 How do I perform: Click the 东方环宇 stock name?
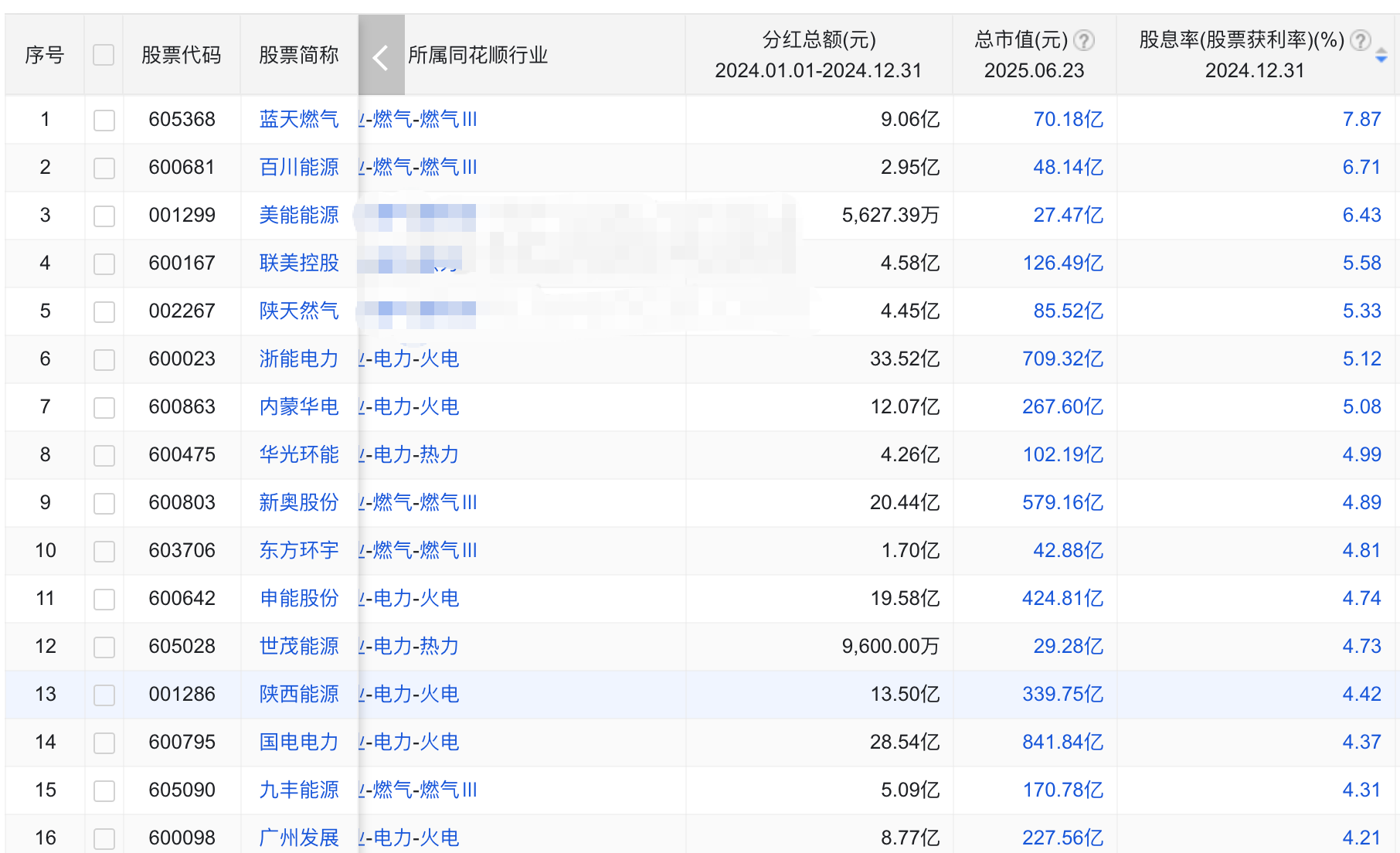pyautogui.click(x=299, y=550)
